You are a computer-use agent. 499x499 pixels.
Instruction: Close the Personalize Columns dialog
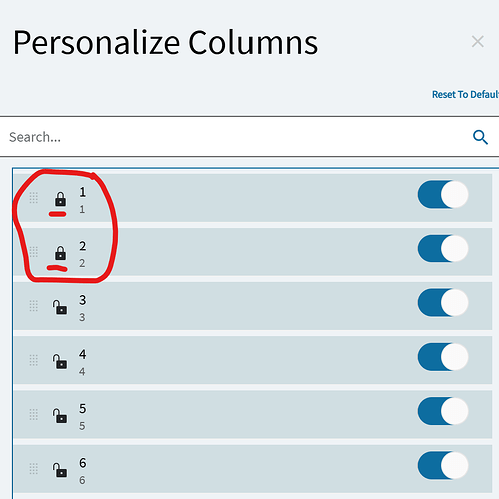tap(478, 42)
